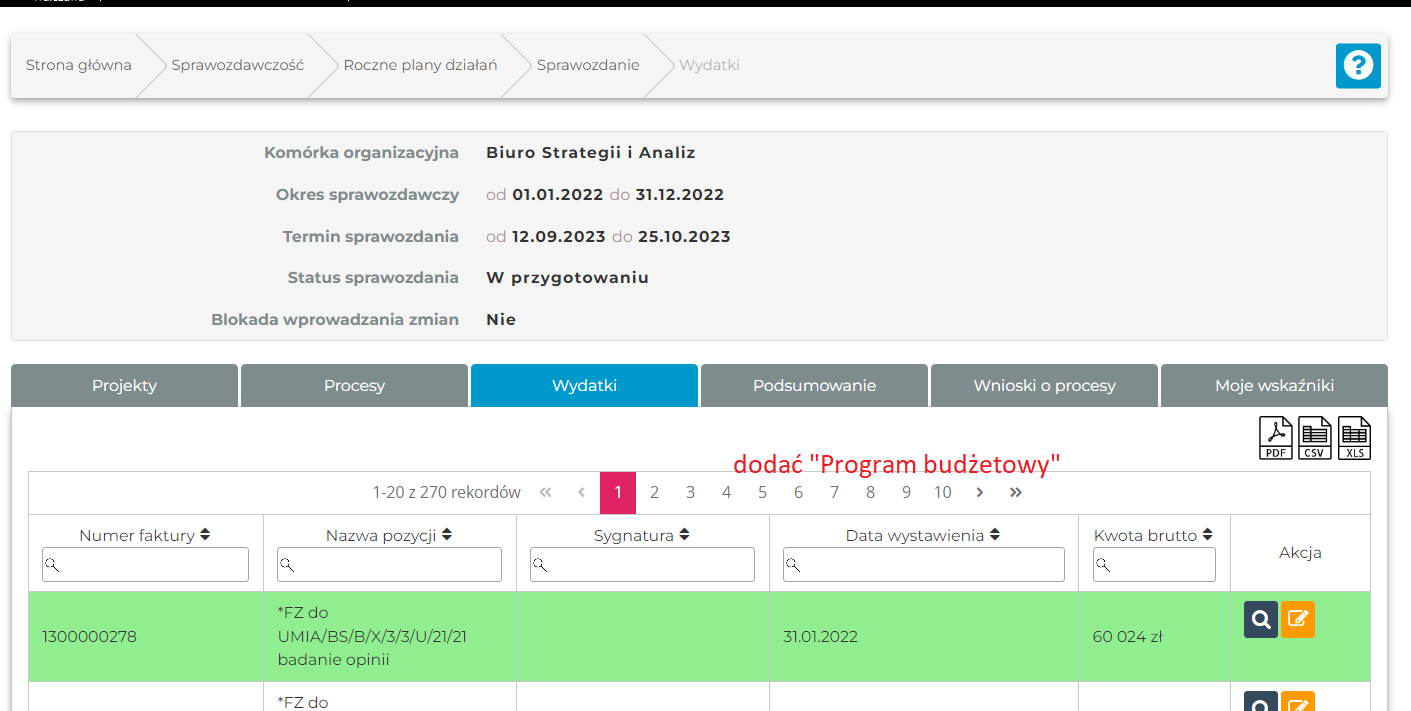Sort by Kwota brutto column
Viewport: 1411px width, 711px height.
click(1207, 535)
